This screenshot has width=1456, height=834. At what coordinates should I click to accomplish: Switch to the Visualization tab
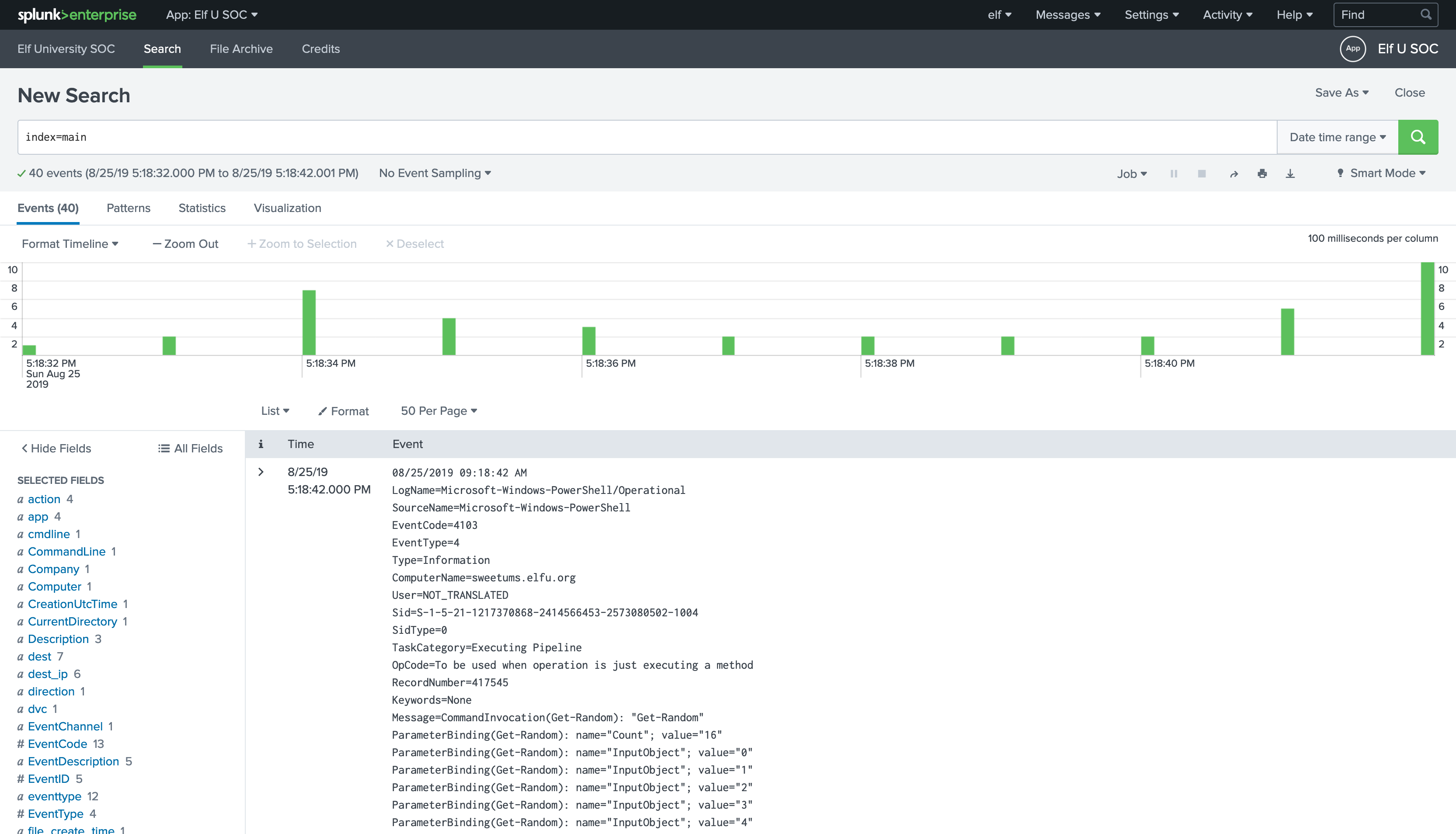[x=288, y=208]
